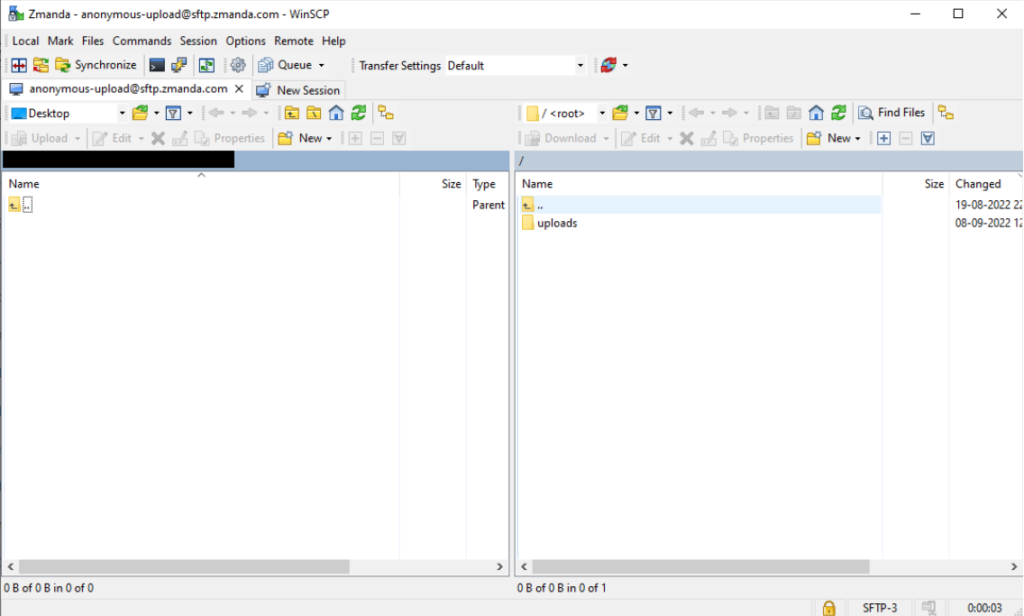Open the Help menu

334,41
